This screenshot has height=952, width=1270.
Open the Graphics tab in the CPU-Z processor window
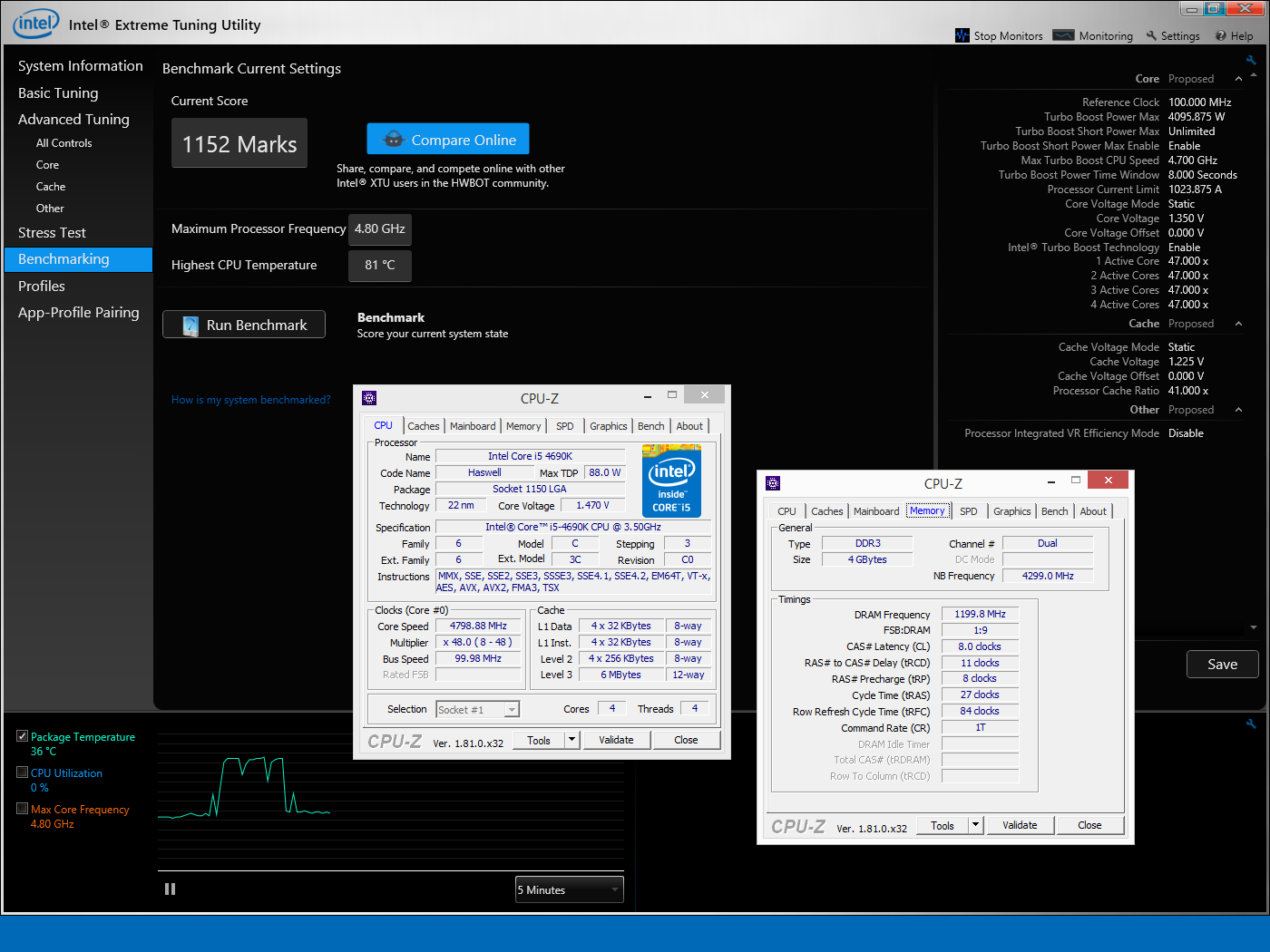(x=609, y=426)
